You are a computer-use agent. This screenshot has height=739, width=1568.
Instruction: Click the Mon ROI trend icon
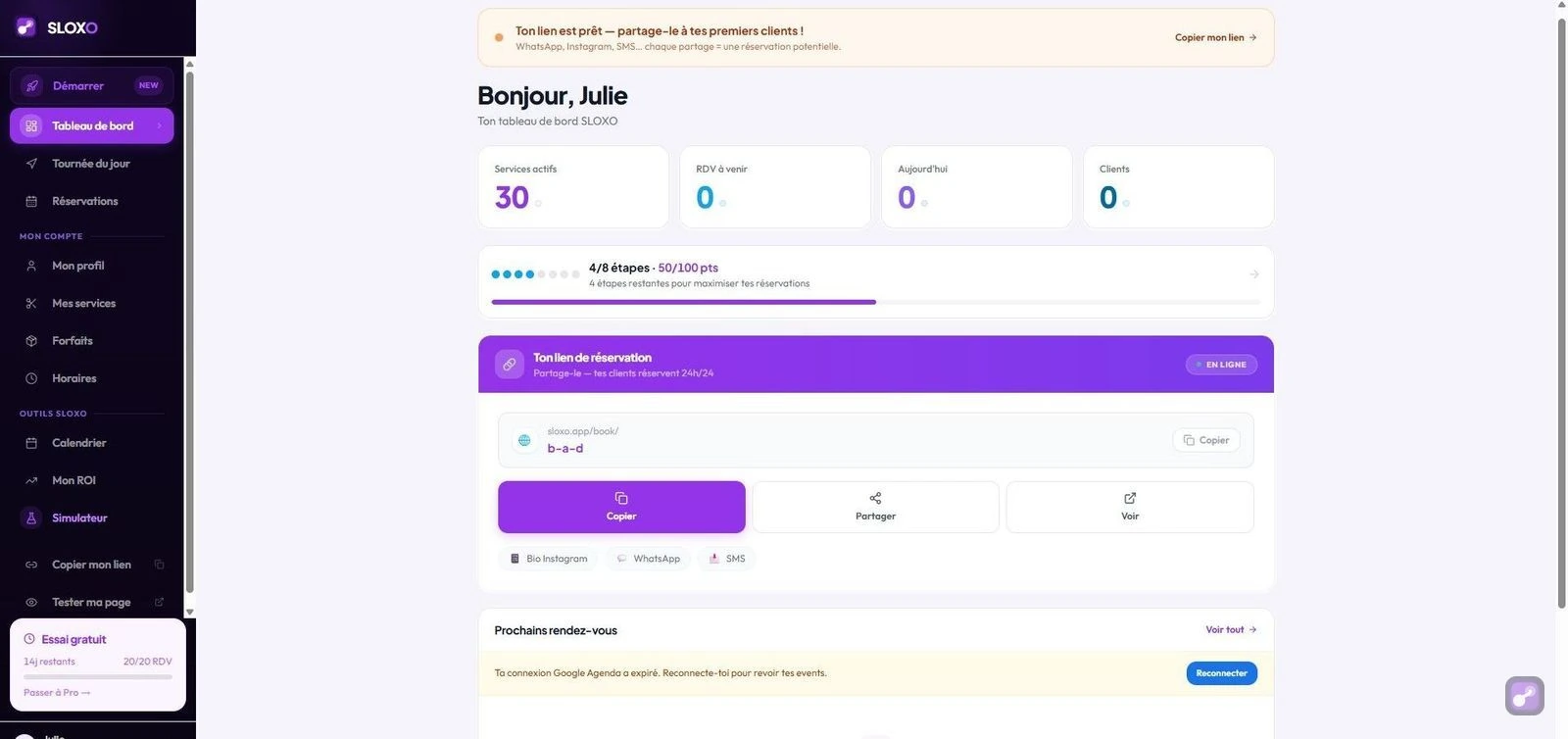pyautogui.click(x=31, y=480)
